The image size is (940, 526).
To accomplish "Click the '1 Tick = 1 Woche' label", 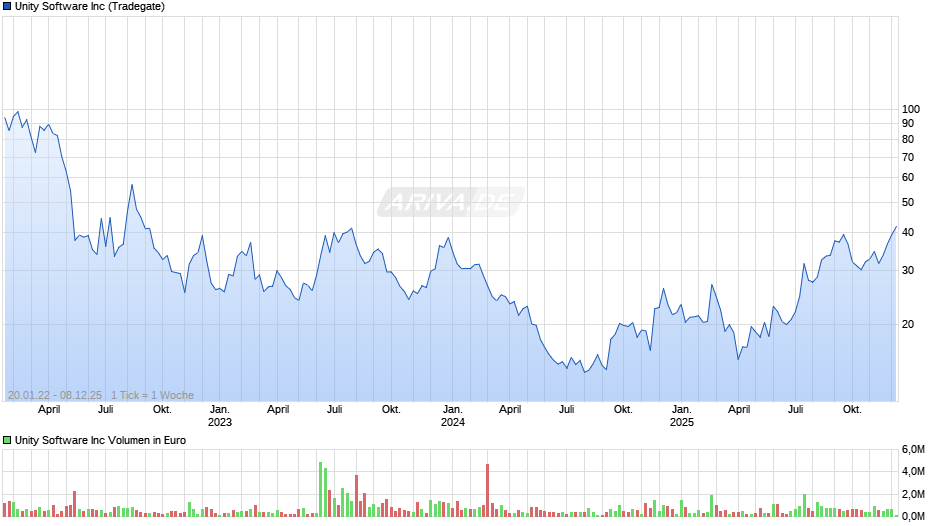I will pyautogui.click(x=152, y=395).
